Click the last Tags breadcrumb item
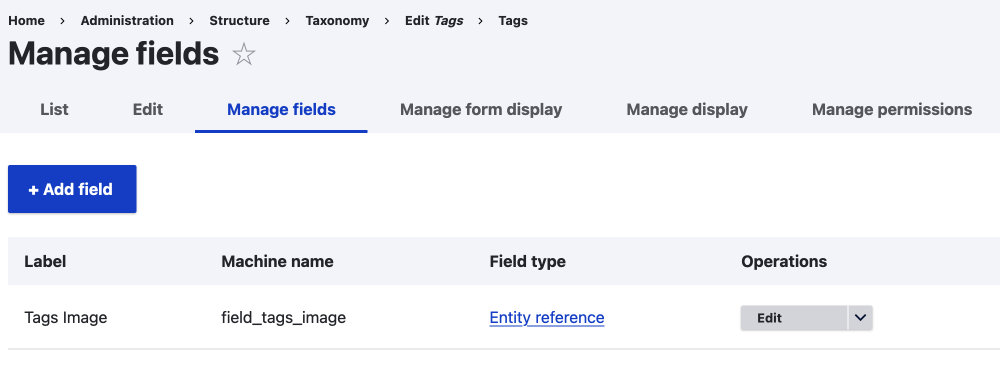The height and width of the screenshot is (377, 1000). pos(513,20)
